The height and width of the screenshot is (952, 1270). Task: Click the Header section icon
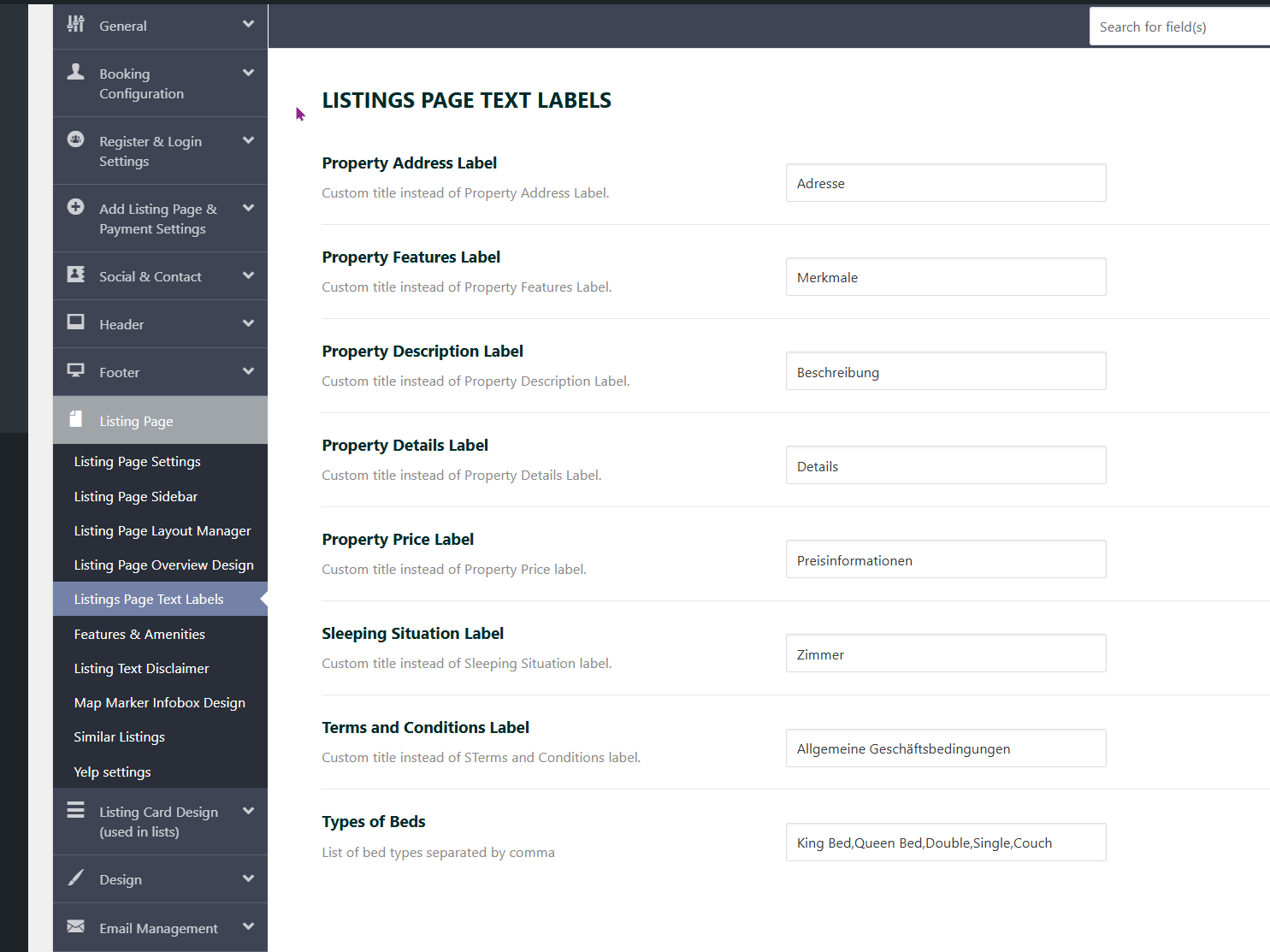point(76,322)
